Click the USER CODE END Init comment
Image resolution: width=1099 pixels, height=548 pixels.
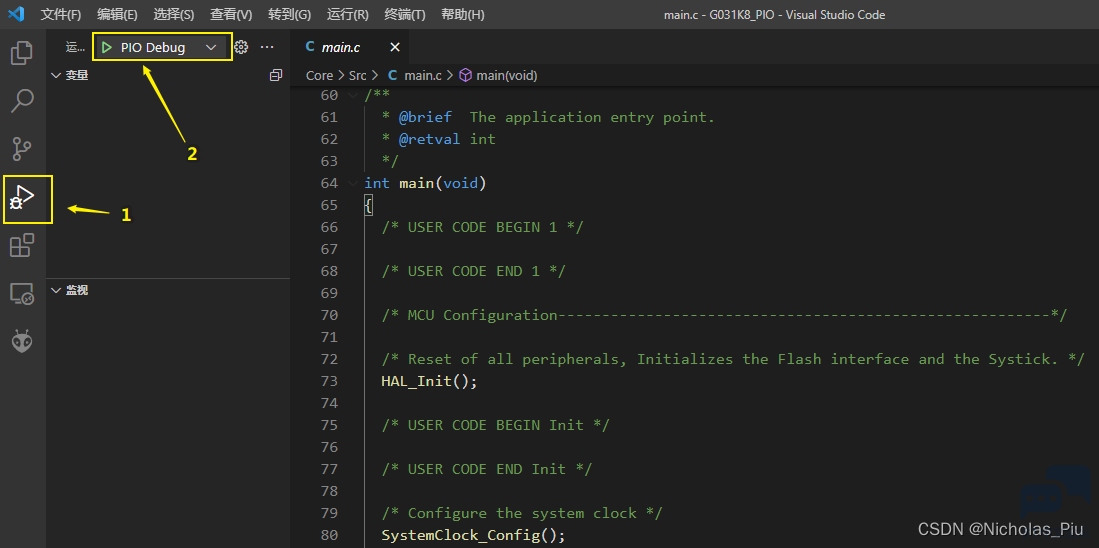click(x=486, y=469)
